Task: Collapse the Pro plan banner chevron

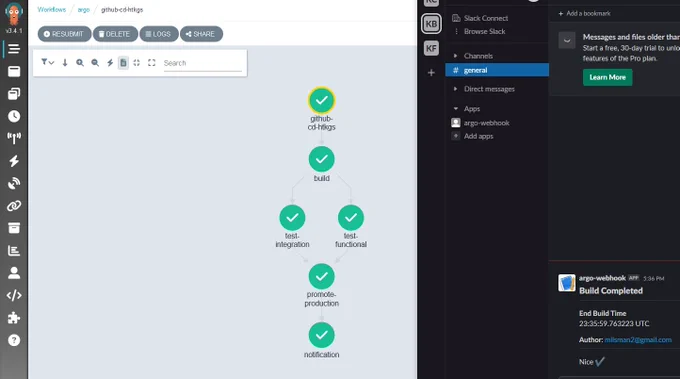Action: [567, 41]
